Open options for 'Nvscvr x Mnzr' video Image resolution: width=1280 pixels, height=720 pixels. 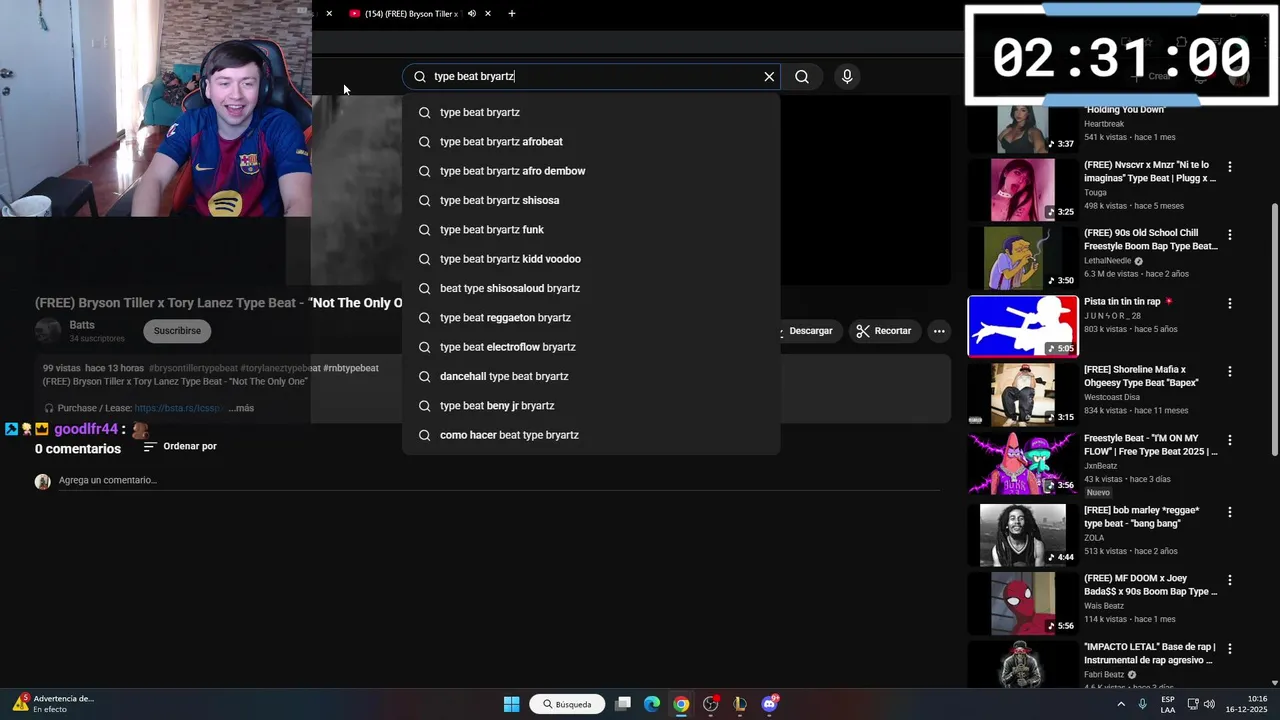point(1230,167)
